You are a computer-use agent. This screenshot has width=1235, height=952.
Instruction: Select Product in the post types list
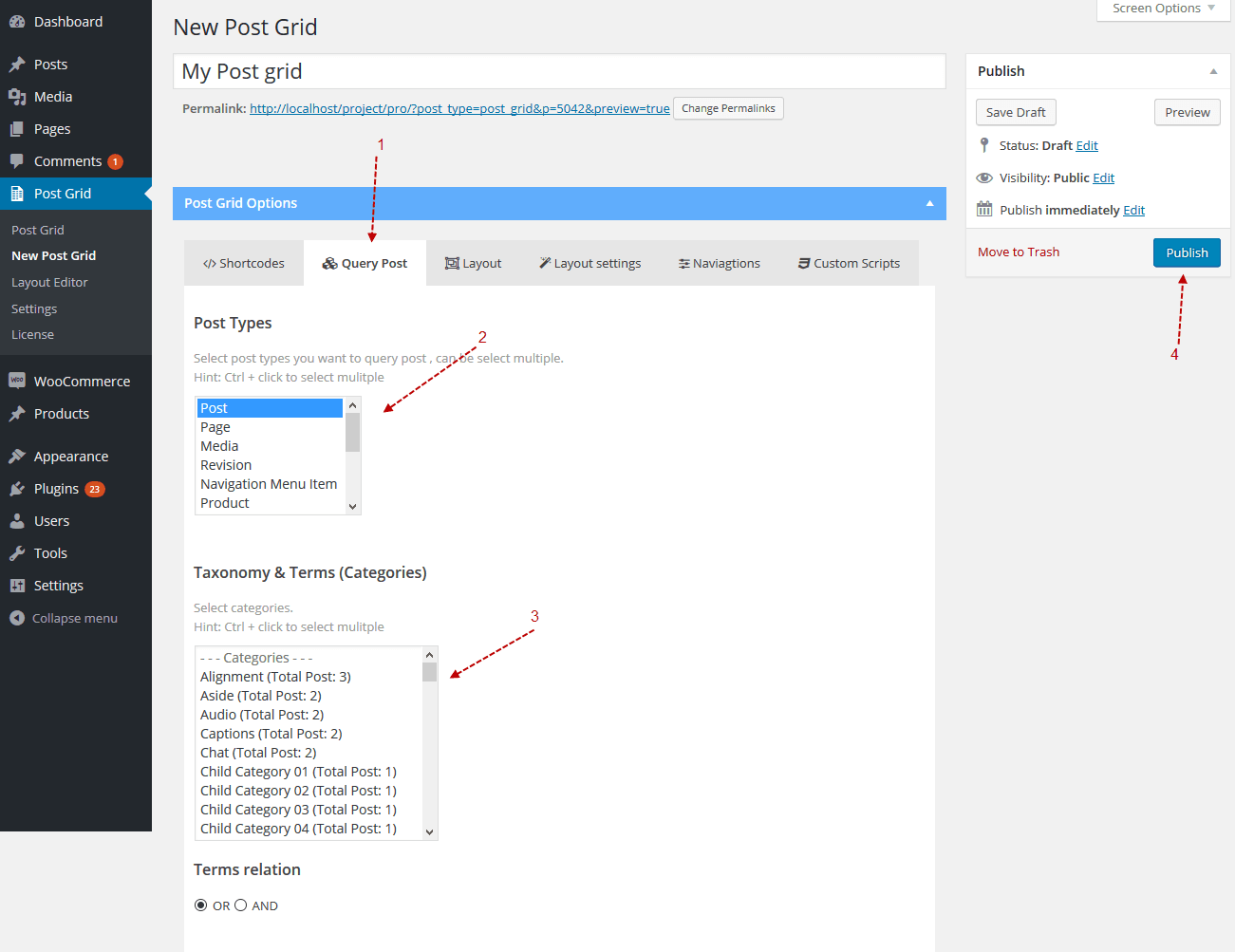click(x=270, y=503)
